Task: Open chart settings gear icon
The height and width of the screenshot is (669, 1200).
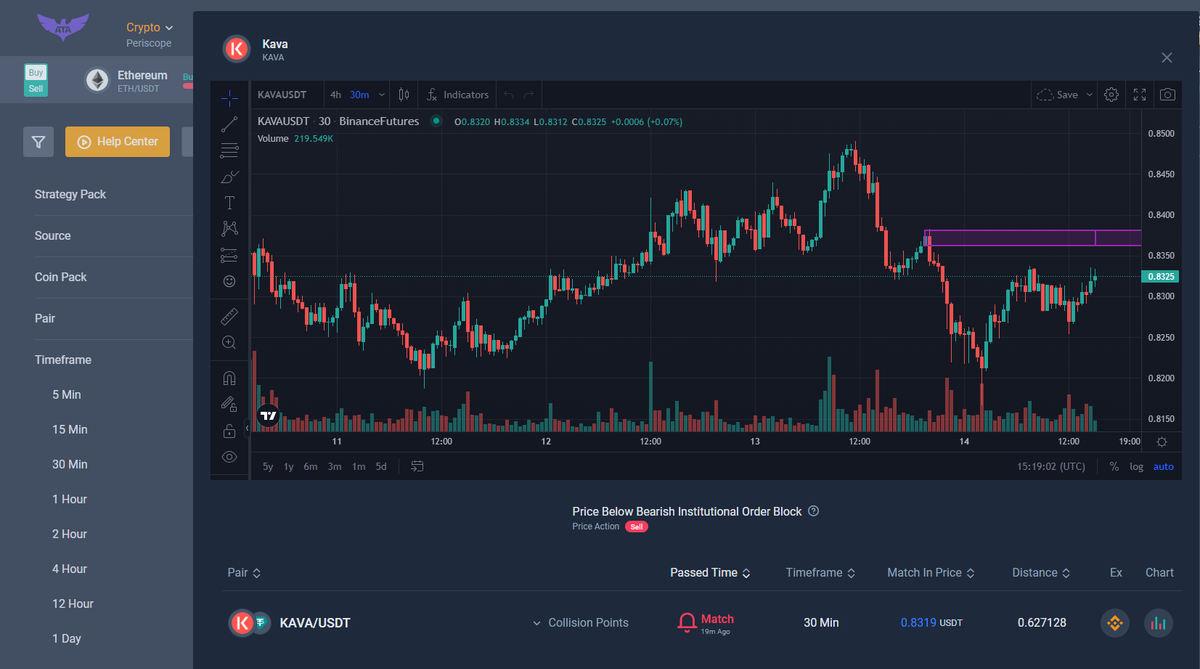Action: pos(1111,95)
